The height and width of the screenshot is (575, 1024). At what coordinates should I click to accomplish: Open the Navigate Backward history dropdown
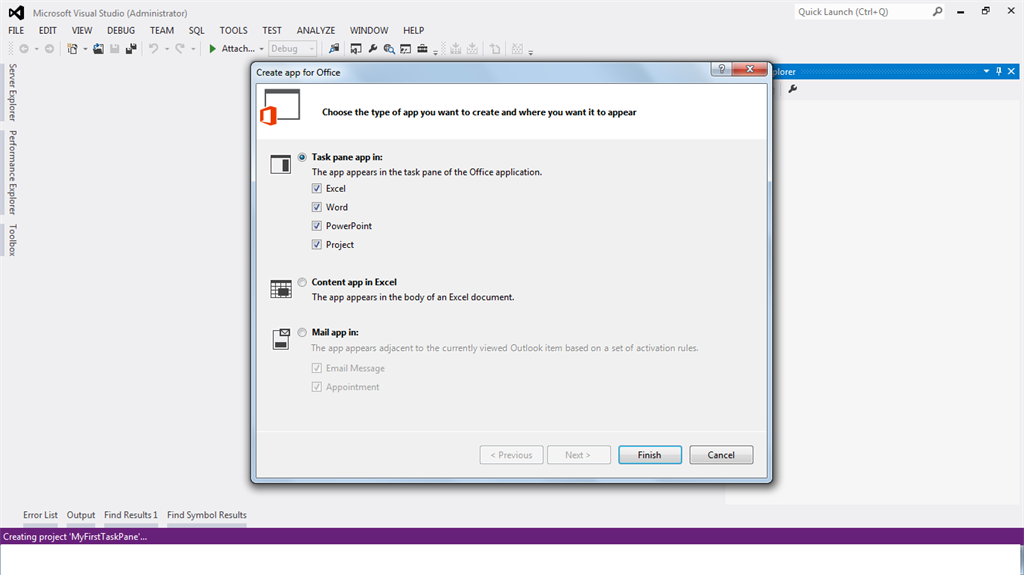37,49
